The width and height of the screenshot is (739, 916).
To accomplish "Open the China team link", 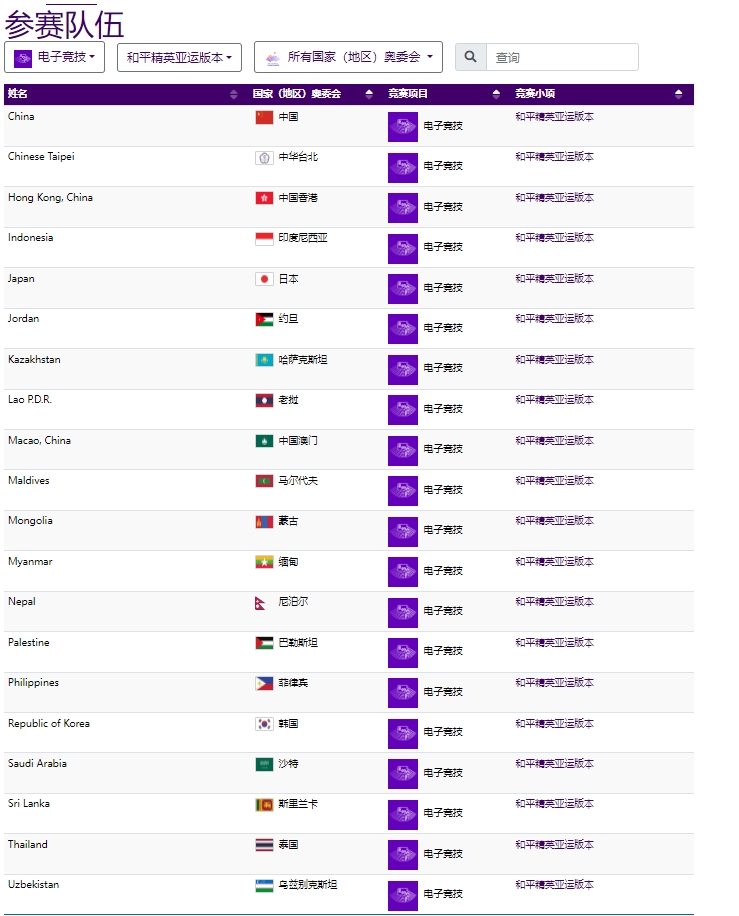I will (21, 116).
